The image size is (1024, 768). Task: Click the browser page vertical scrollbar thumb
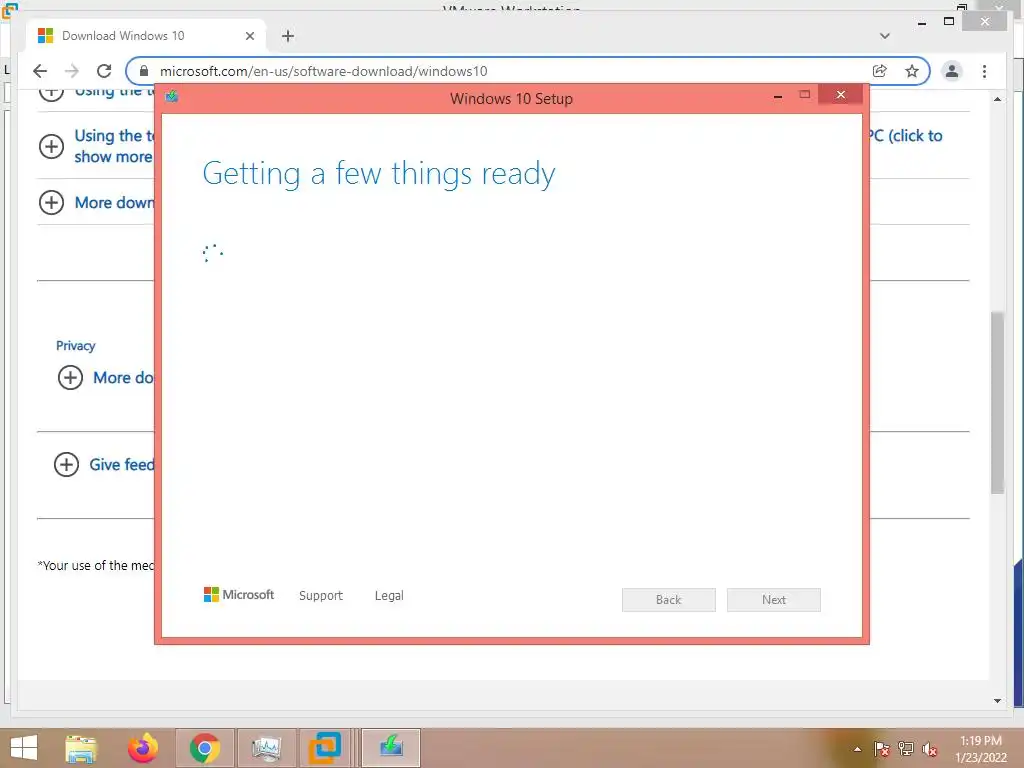pos(997,402)
